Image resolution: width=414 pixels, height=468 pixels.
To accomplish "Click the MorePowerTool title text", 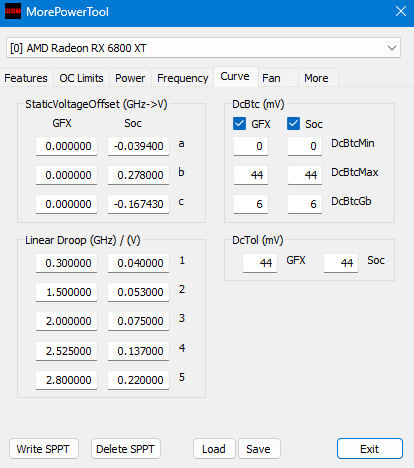I will point(67,12).
